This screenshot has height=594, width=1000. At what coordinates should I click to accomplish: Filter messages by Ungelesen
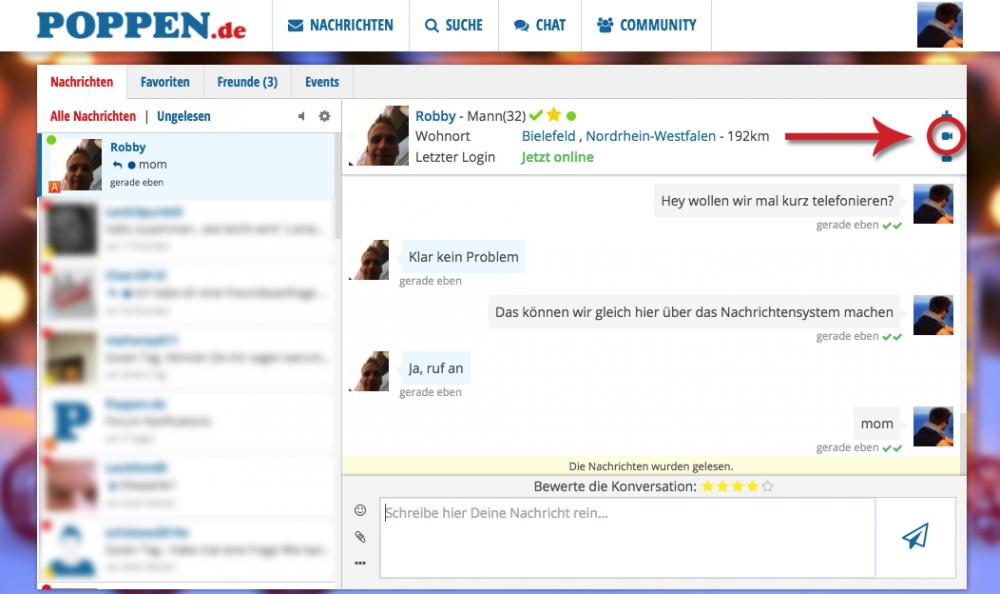tap(184, 117)
